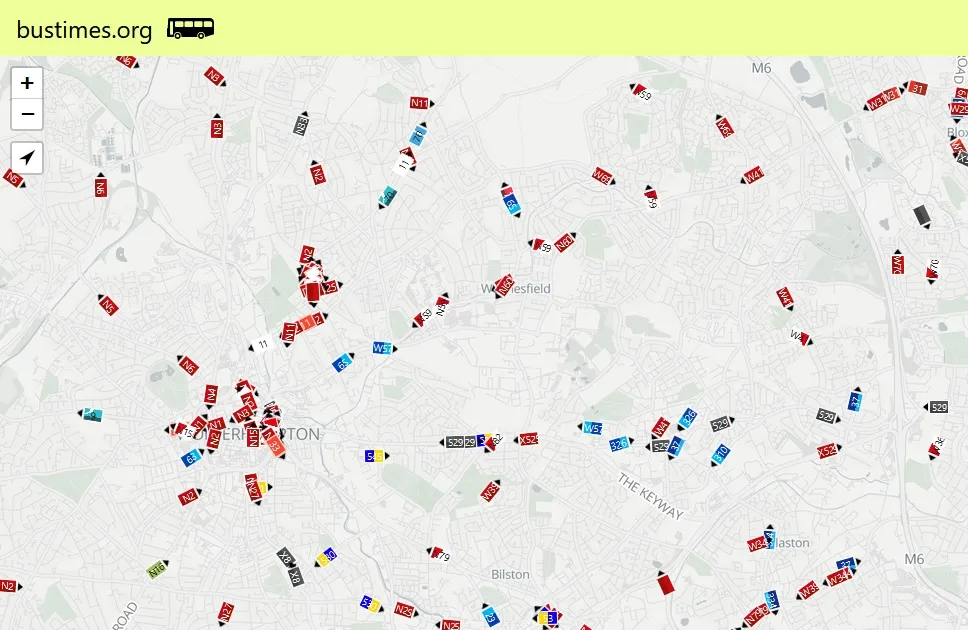The image size is (968, 630).
Task: Select the red X52 bus marker
Action: pos(827,451)
